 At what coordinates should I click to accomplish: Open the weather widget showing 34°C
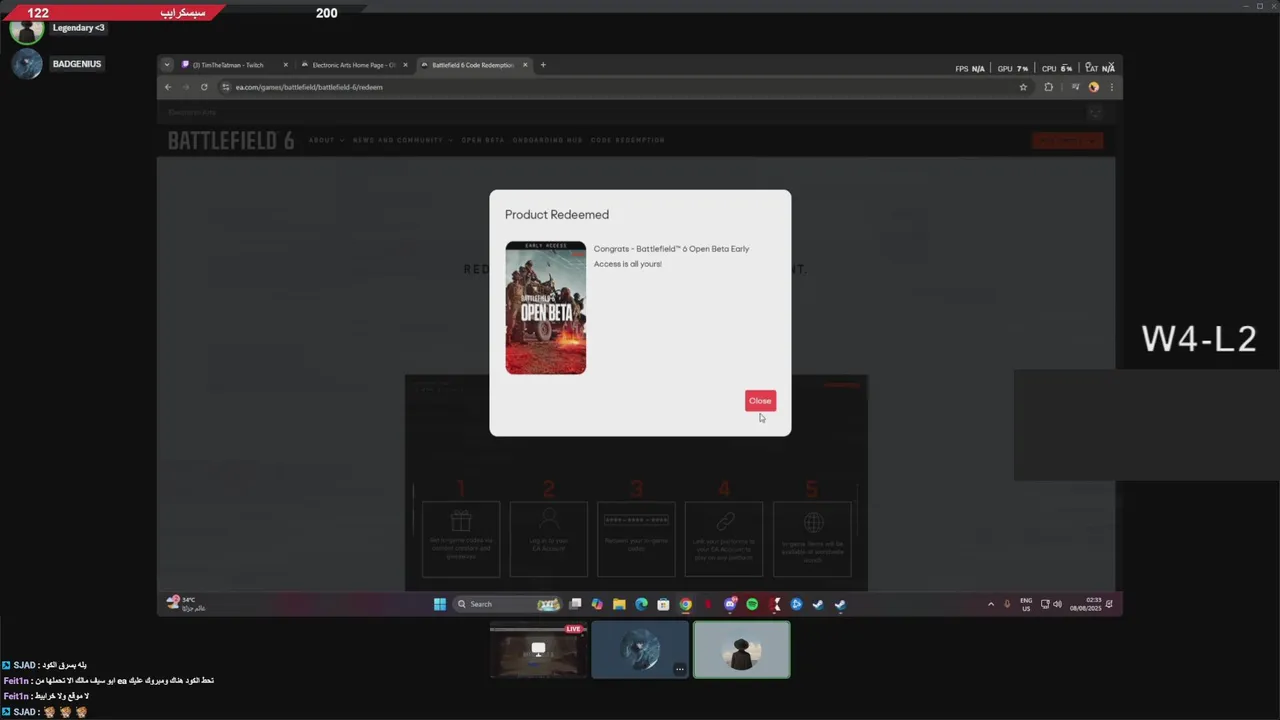pos(187,603)
